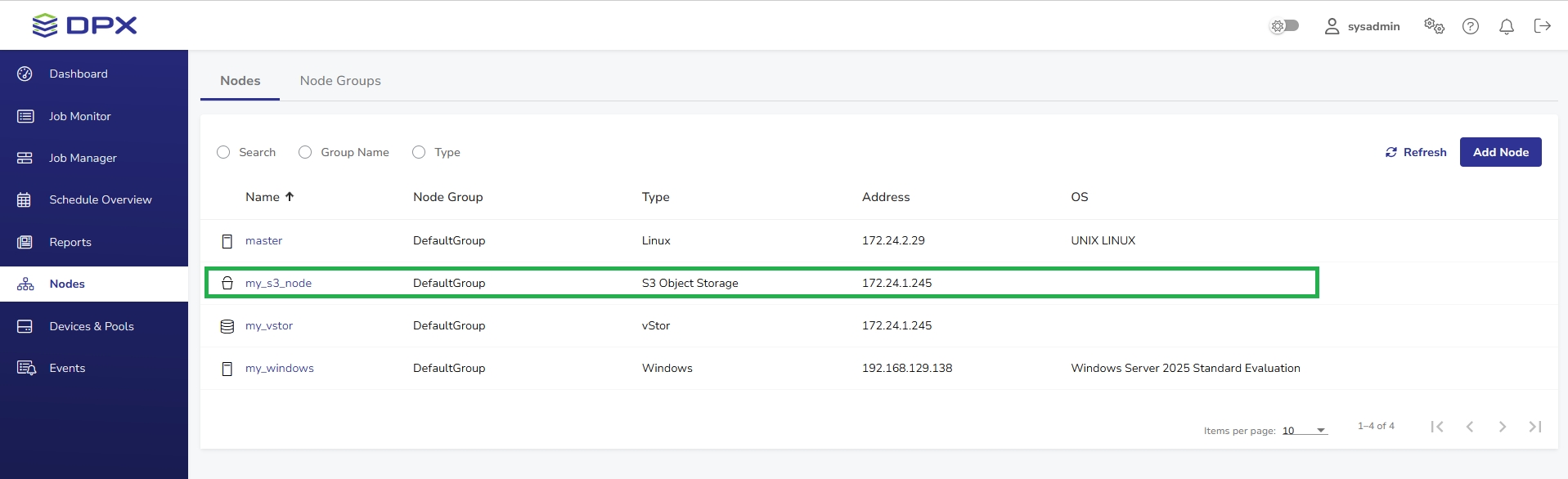The width and height of the screenshot is (1568, 479).
Task: Sort by the Name column header arrow
Action: point(290,197)
